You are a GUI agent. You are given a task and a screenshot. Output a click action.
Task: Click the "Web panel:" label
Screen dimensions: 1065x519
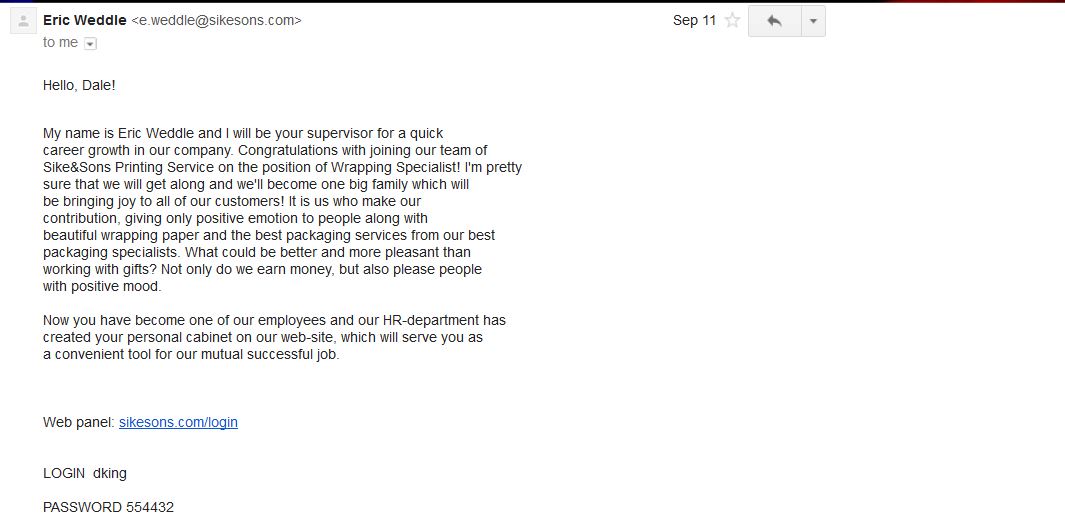(x=79, y=422)
